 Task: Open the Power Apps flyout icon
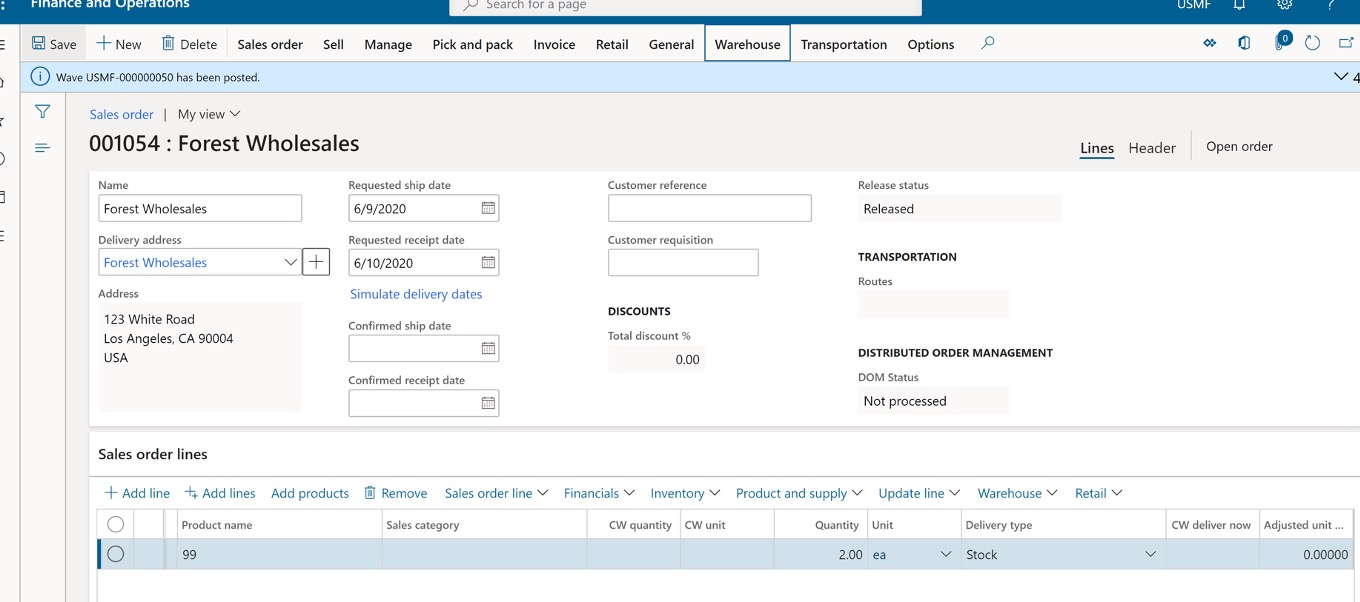[x=1209, y=43]
